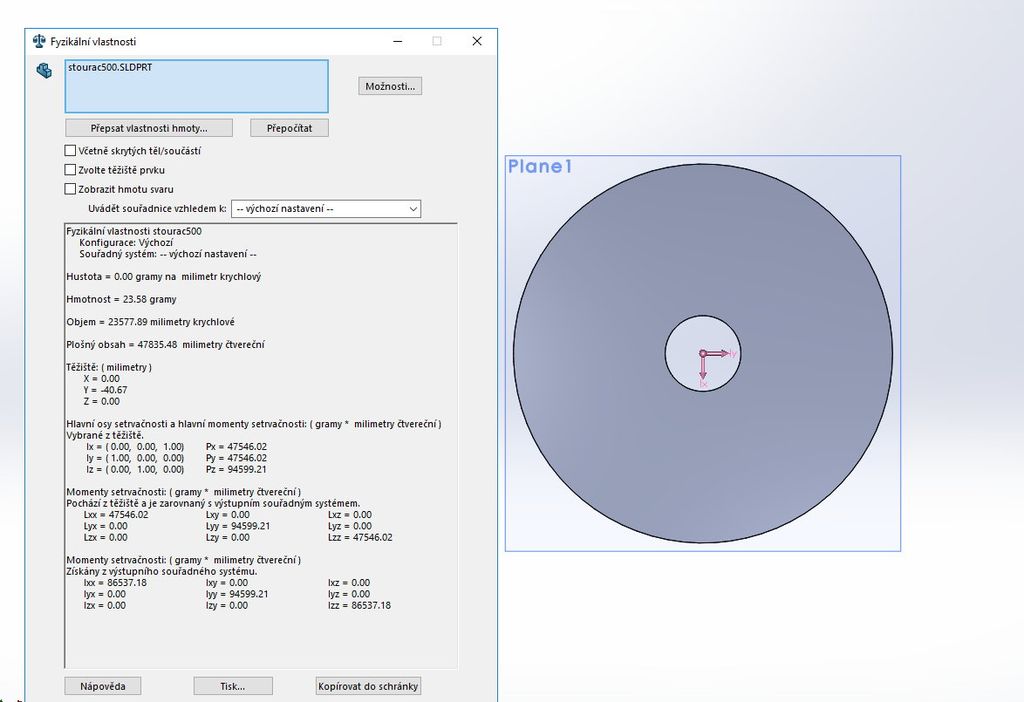Click the Y = -40.67 centroid value
The height and width of the screenshot is (702, 1024).
(x=105, y=390)
